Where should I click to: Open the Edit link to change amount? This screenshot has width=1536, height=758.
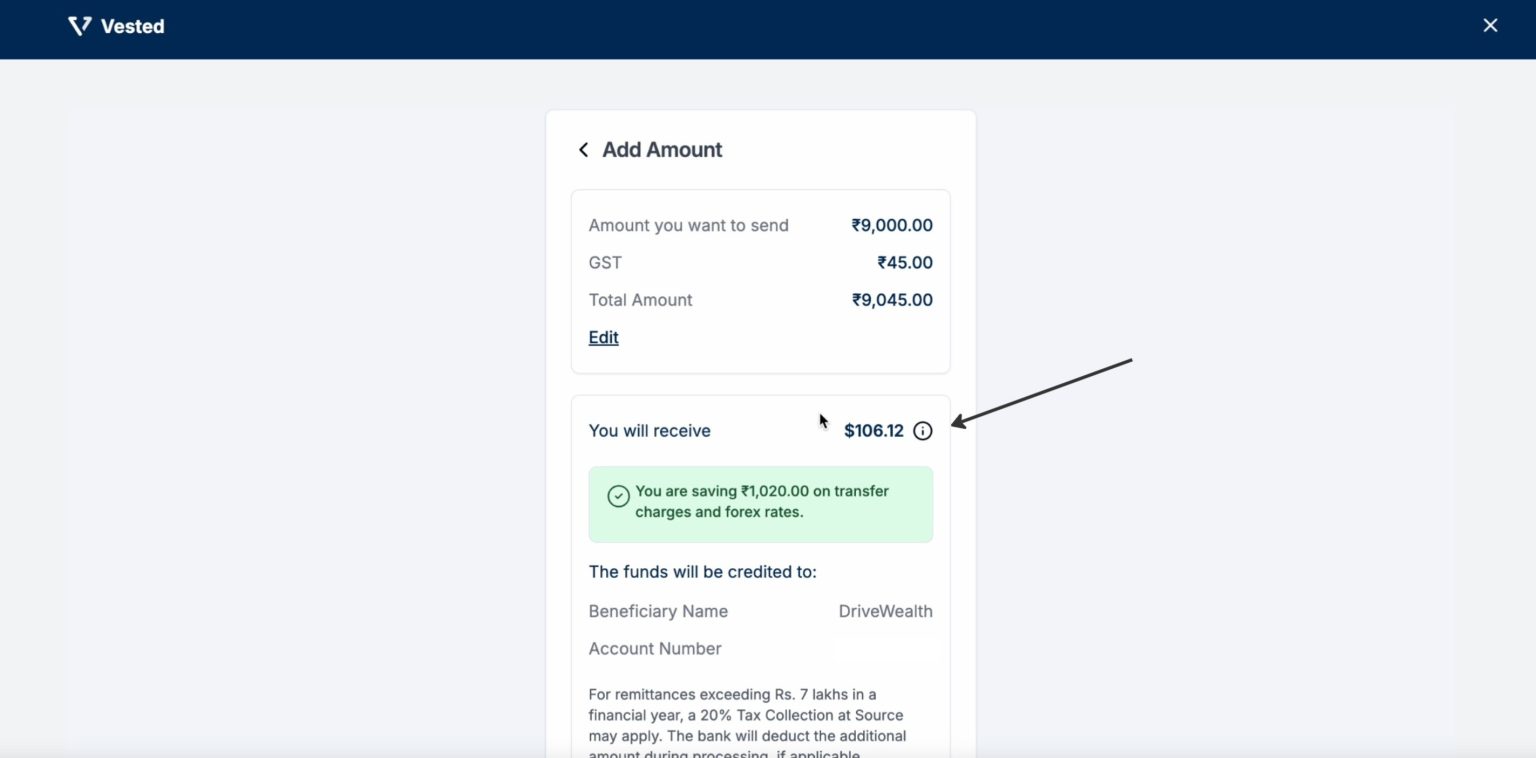coord(603,337)
